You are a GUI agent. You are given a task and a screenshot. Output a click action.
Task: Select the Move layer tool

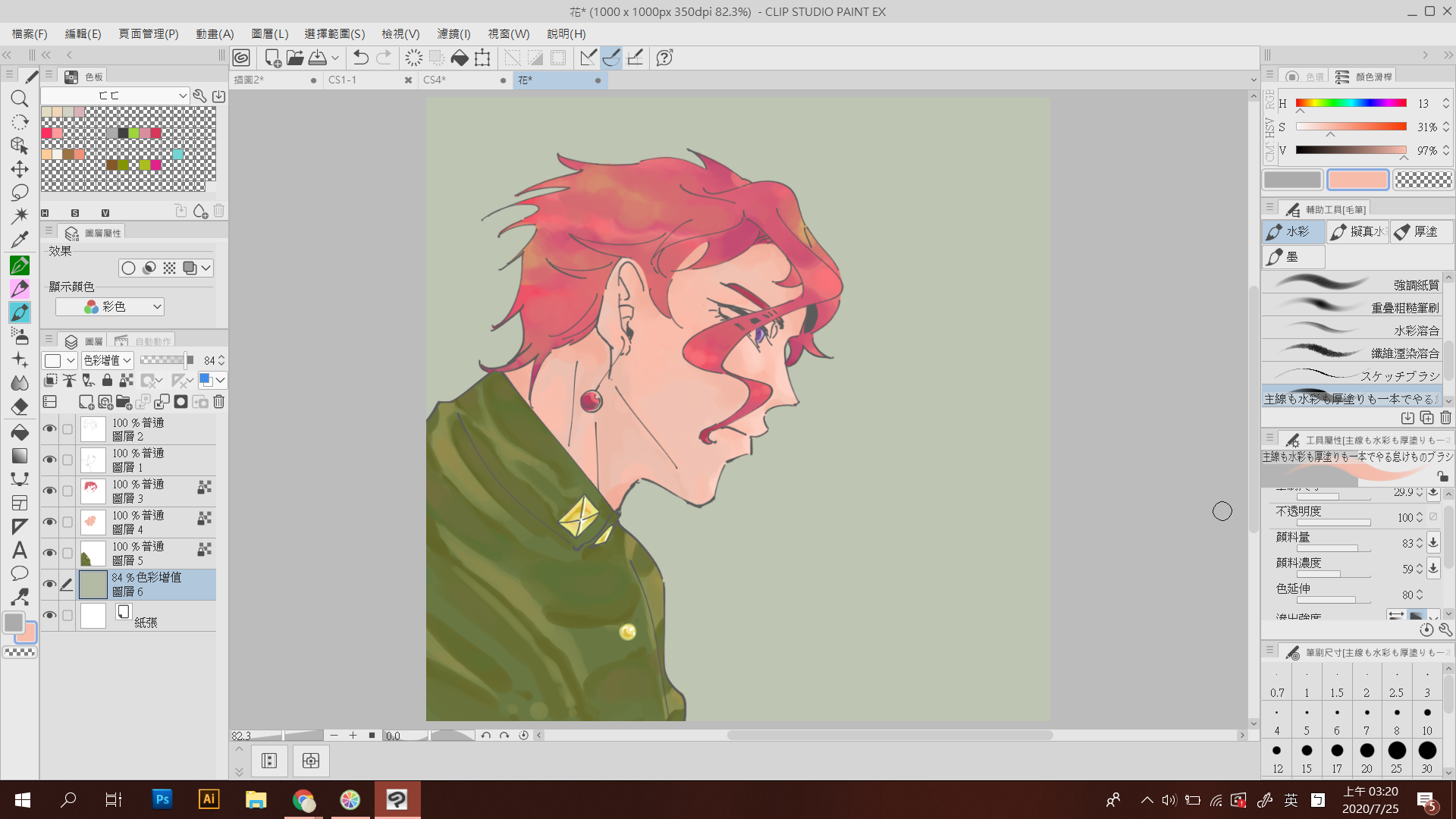click(20, 168)
